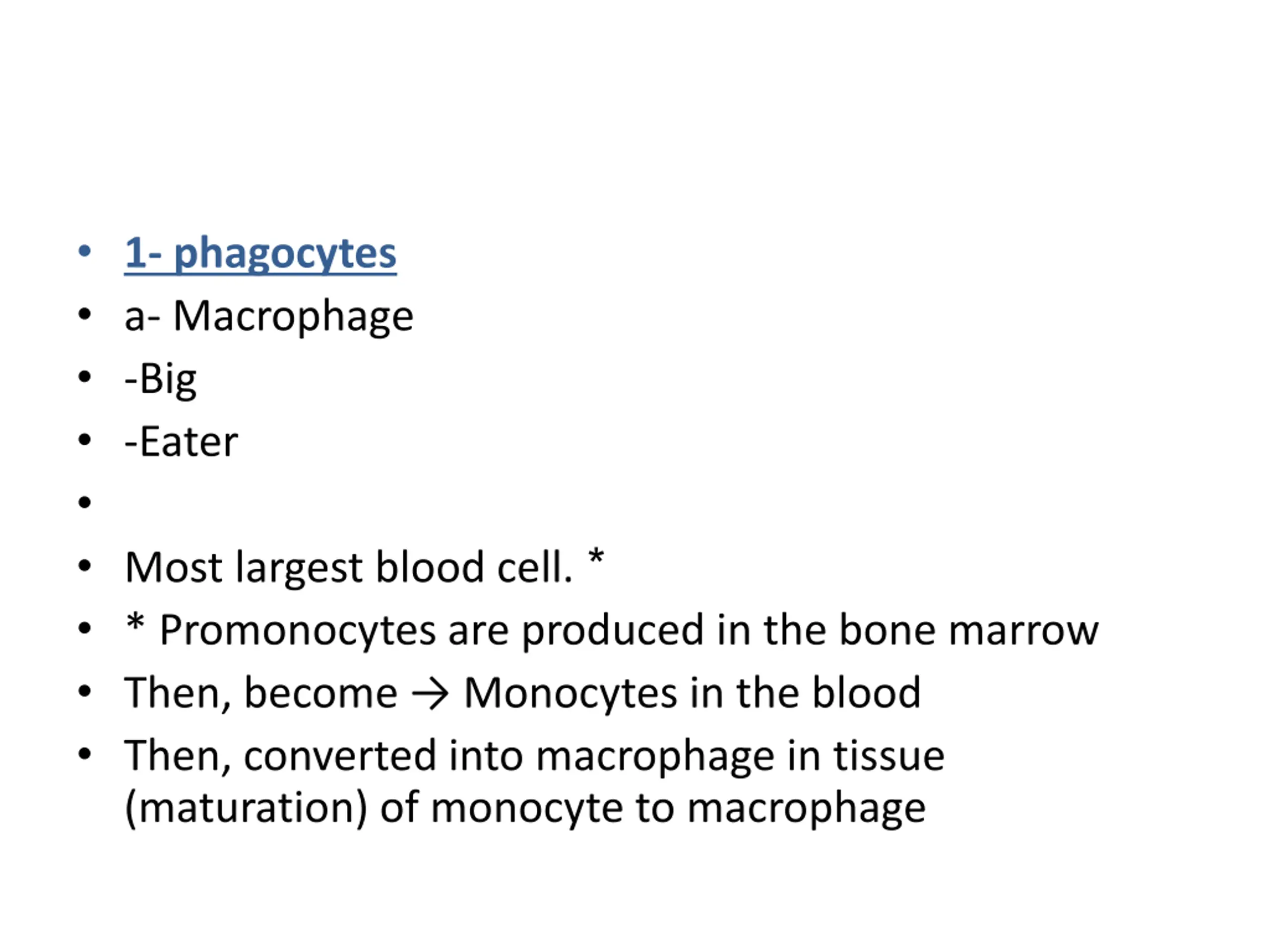Click the 'a- Macrophage' text line

pos(269,316)
